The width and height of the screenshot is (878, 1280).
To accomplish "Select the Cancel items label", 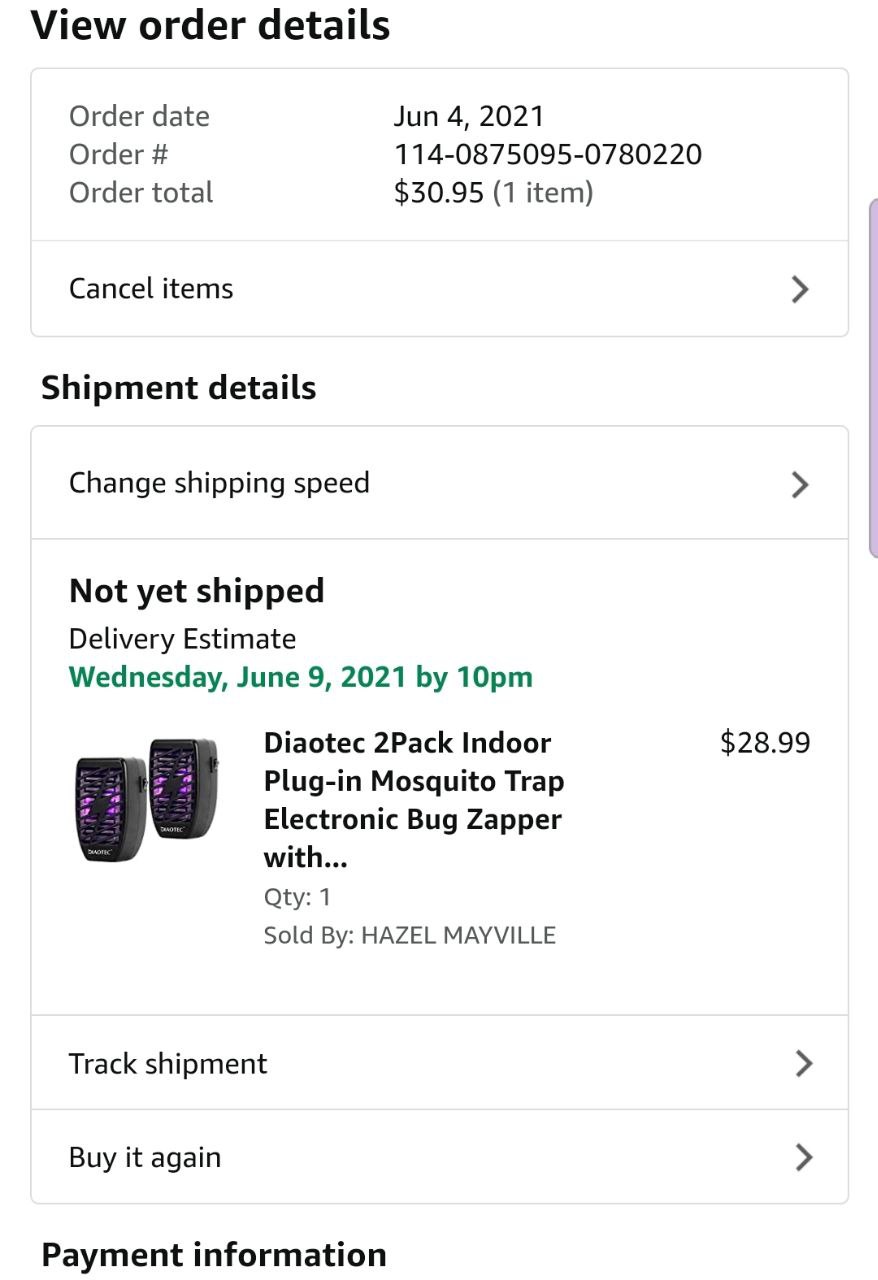I will (151, 289).
